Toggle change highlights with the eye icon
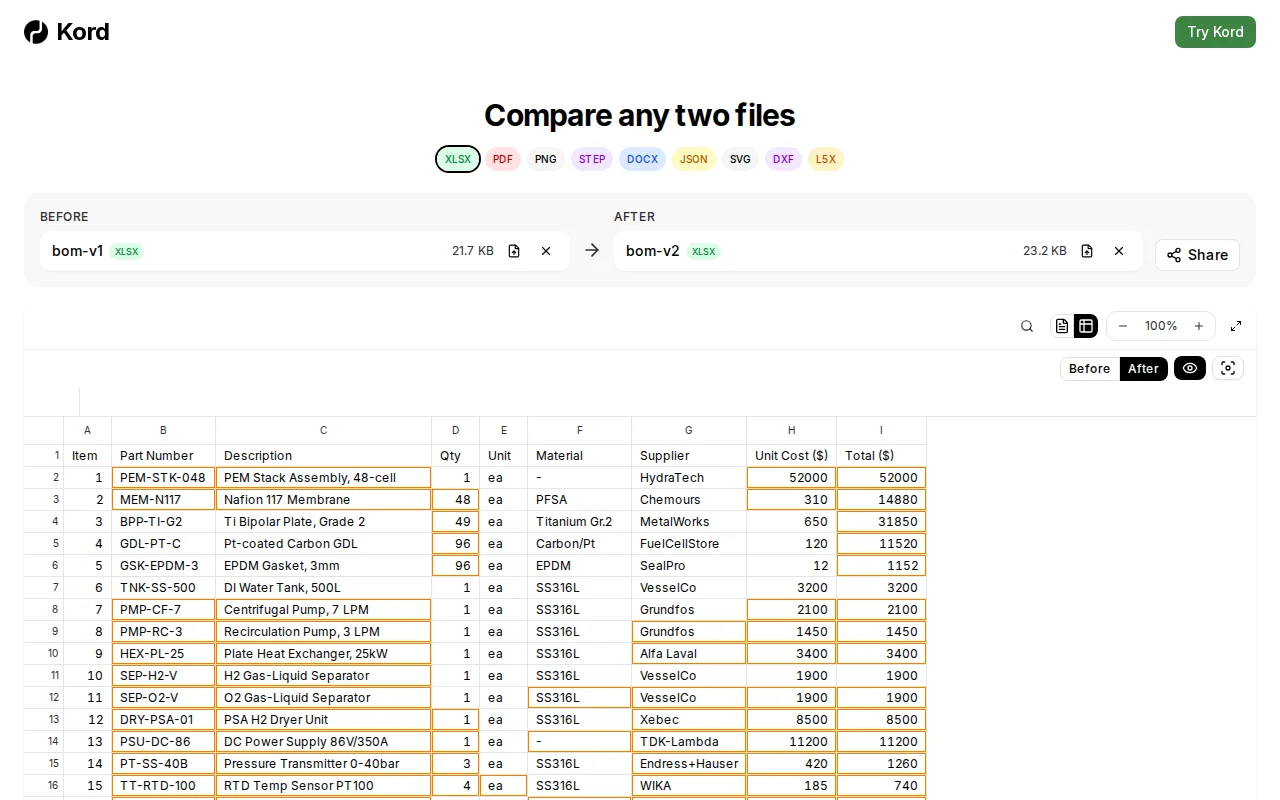 coord(1190,368)
